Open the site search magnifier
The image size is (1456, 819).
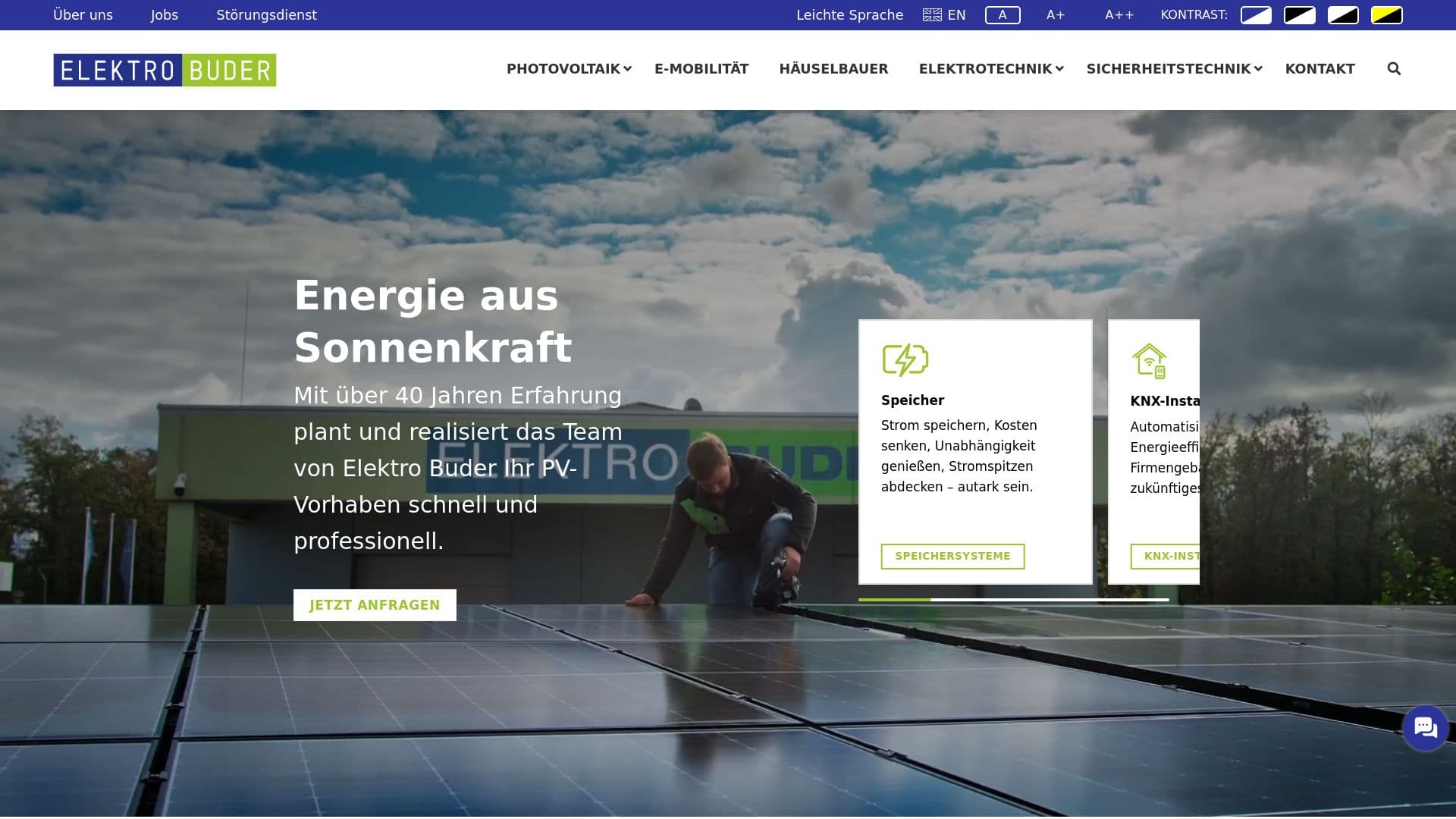coord(1394,68)
